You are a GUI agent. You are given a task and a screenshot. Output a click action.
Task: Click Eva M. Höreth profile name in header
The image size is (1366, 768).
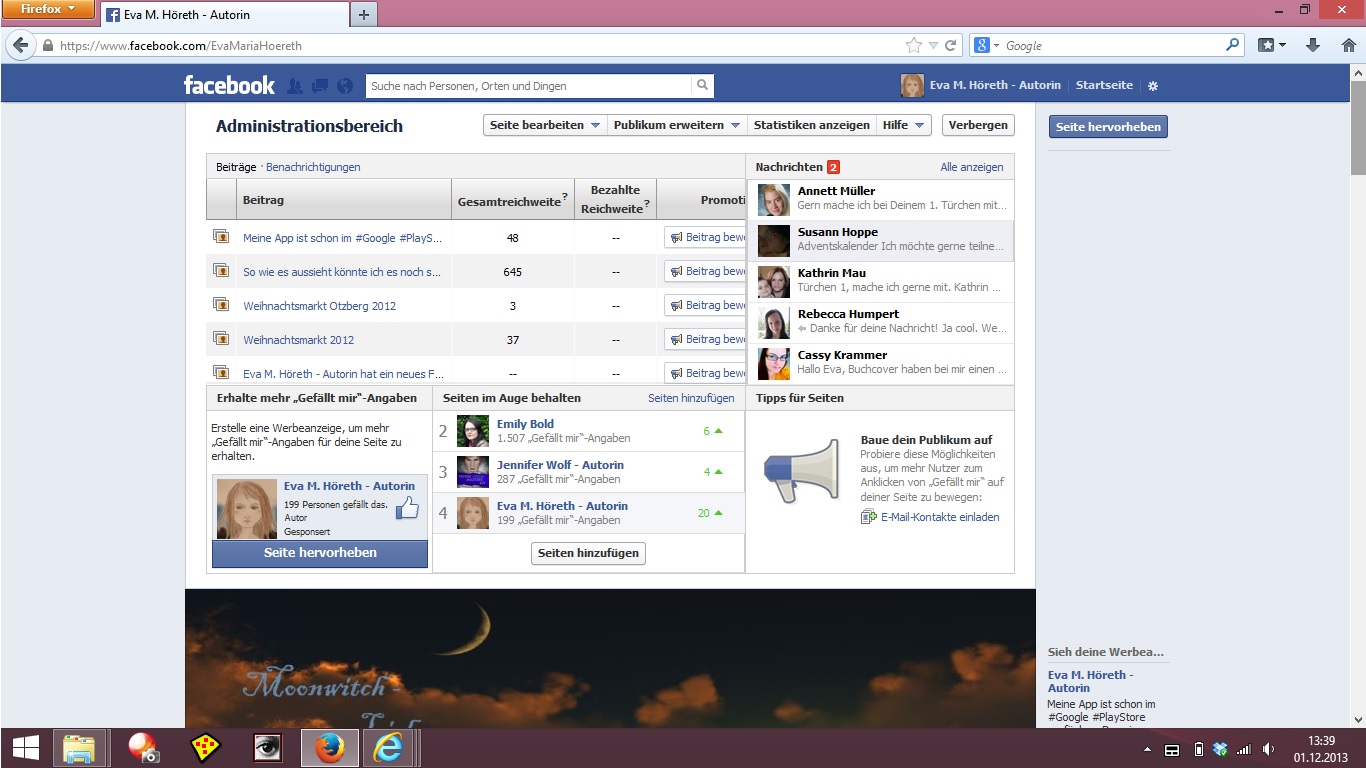point(995,85)
